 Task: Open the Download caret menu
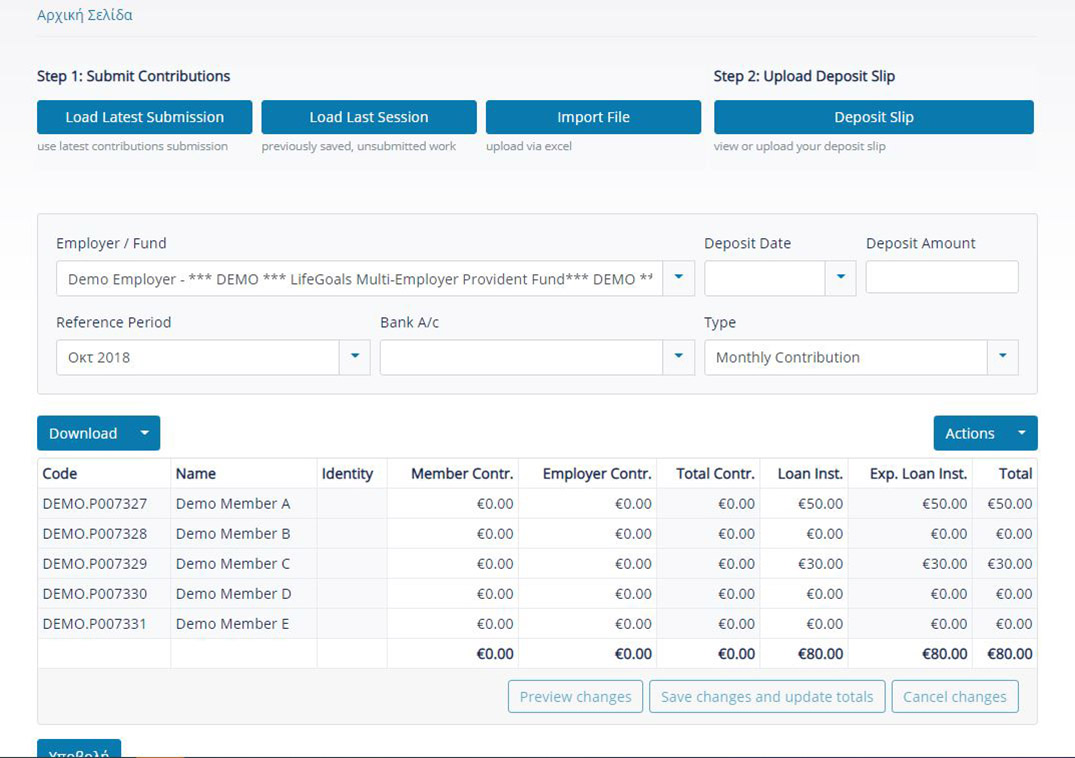coord(145,433)
